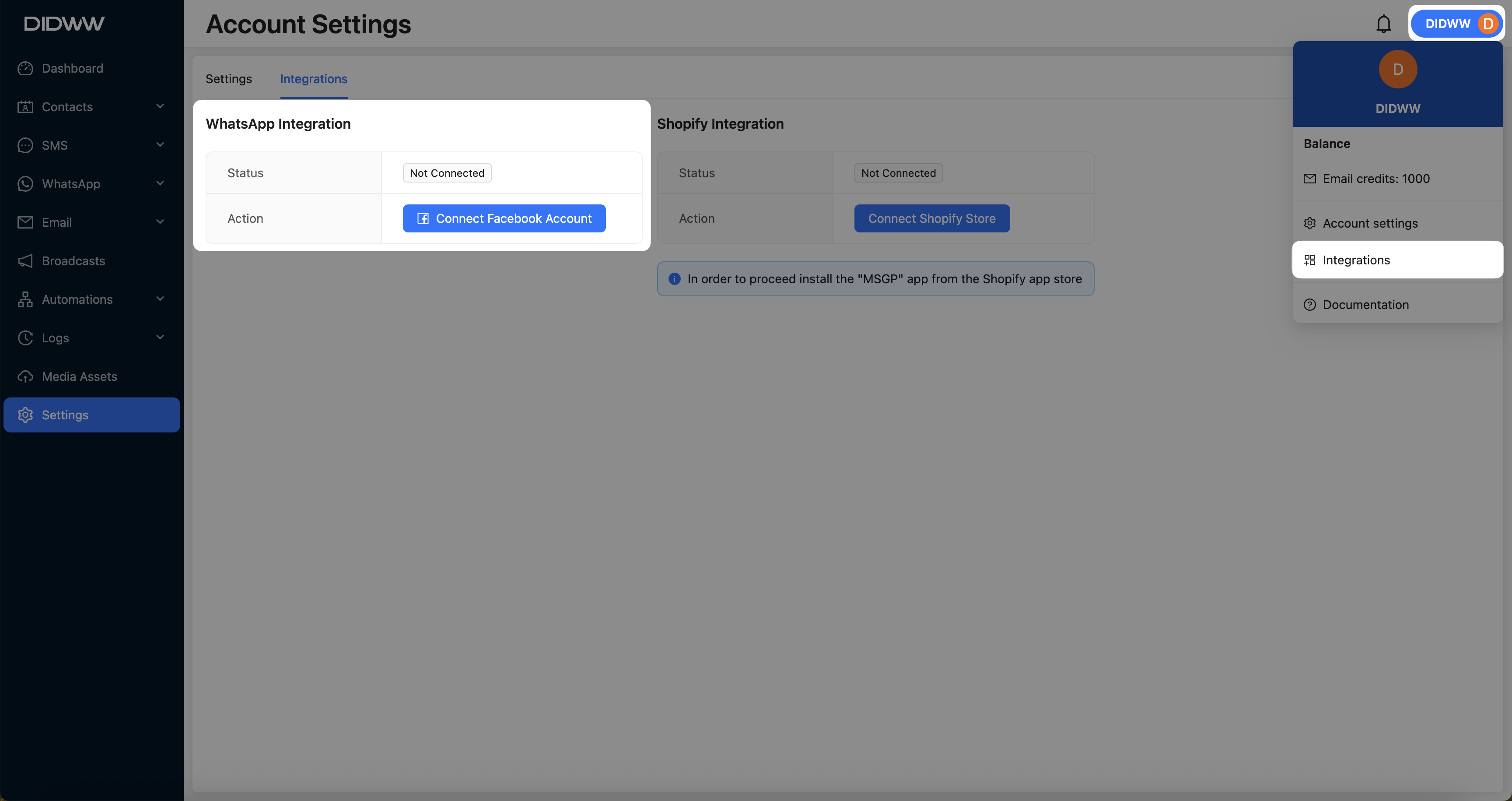Viewport: 1512px width, 801px height.
Task: Click the Contacts address book icon
Action: point(25,107)
